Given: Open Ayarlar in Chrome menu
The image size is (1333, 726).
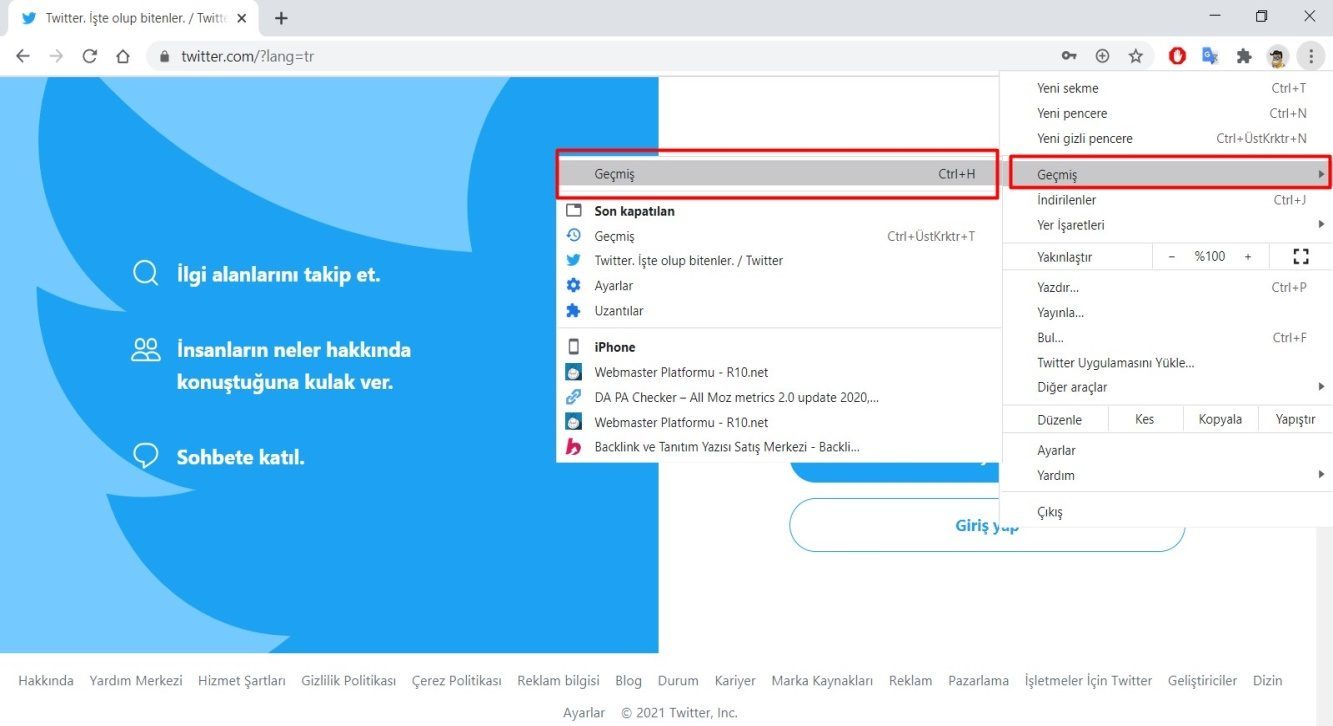Looking at the screenshot, I should [1166, 450].
